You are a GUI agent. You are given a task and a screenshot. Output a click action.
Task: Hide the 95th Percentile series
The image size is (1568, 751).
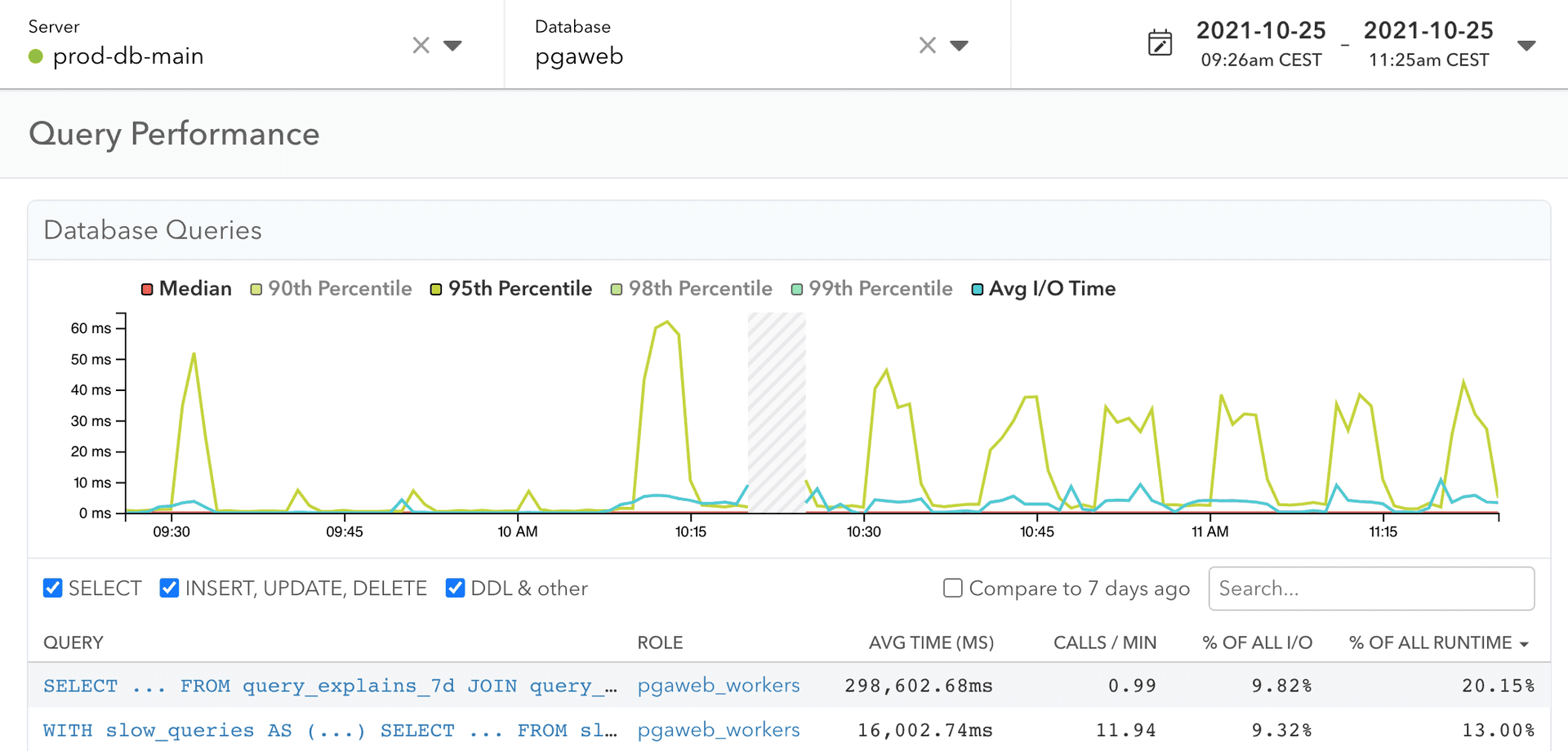(510, 289)
